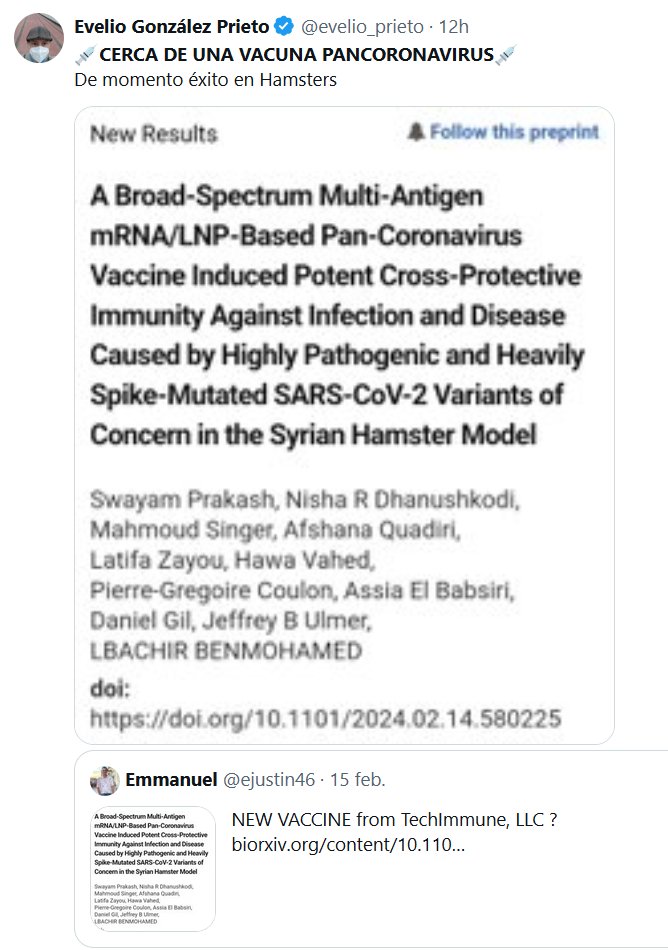Open Emmanuel's small profile avatar
This screenshot has height=950, width=668.
(x=105, y=781)
